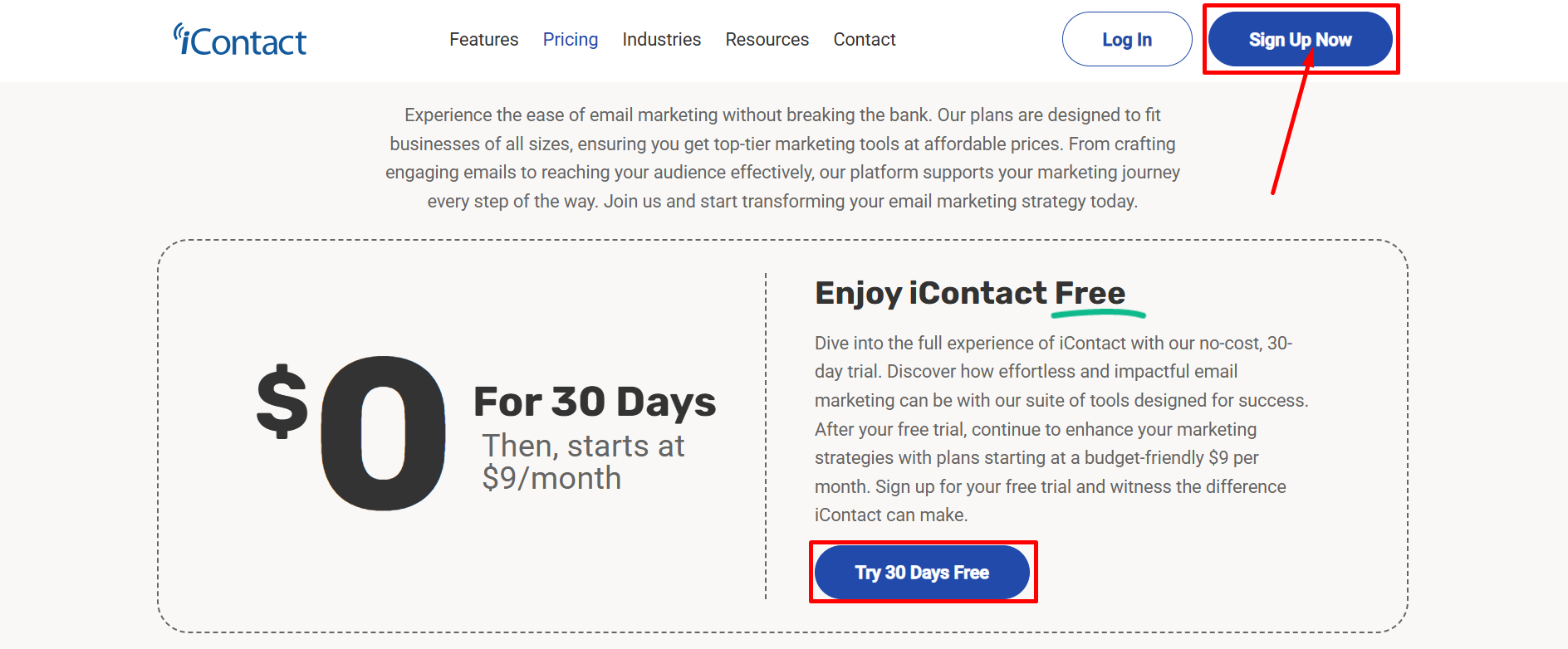Image resolution: width=1568 pixels, height=649 pixels.
Task: Open the Features menu item
Action: click(483, 40)
